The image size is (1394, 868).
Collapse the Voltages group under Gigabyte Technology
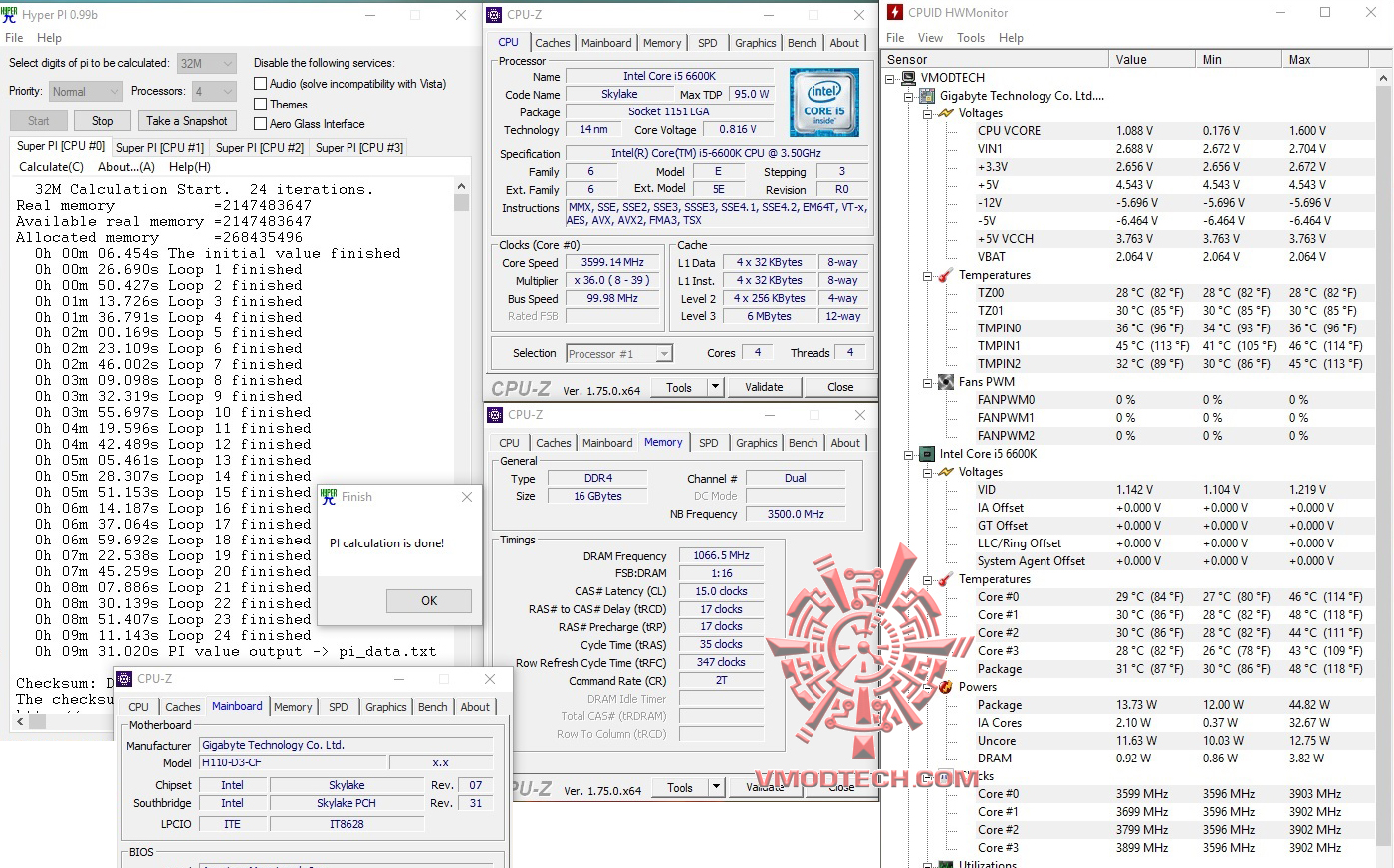click(927, 113)
